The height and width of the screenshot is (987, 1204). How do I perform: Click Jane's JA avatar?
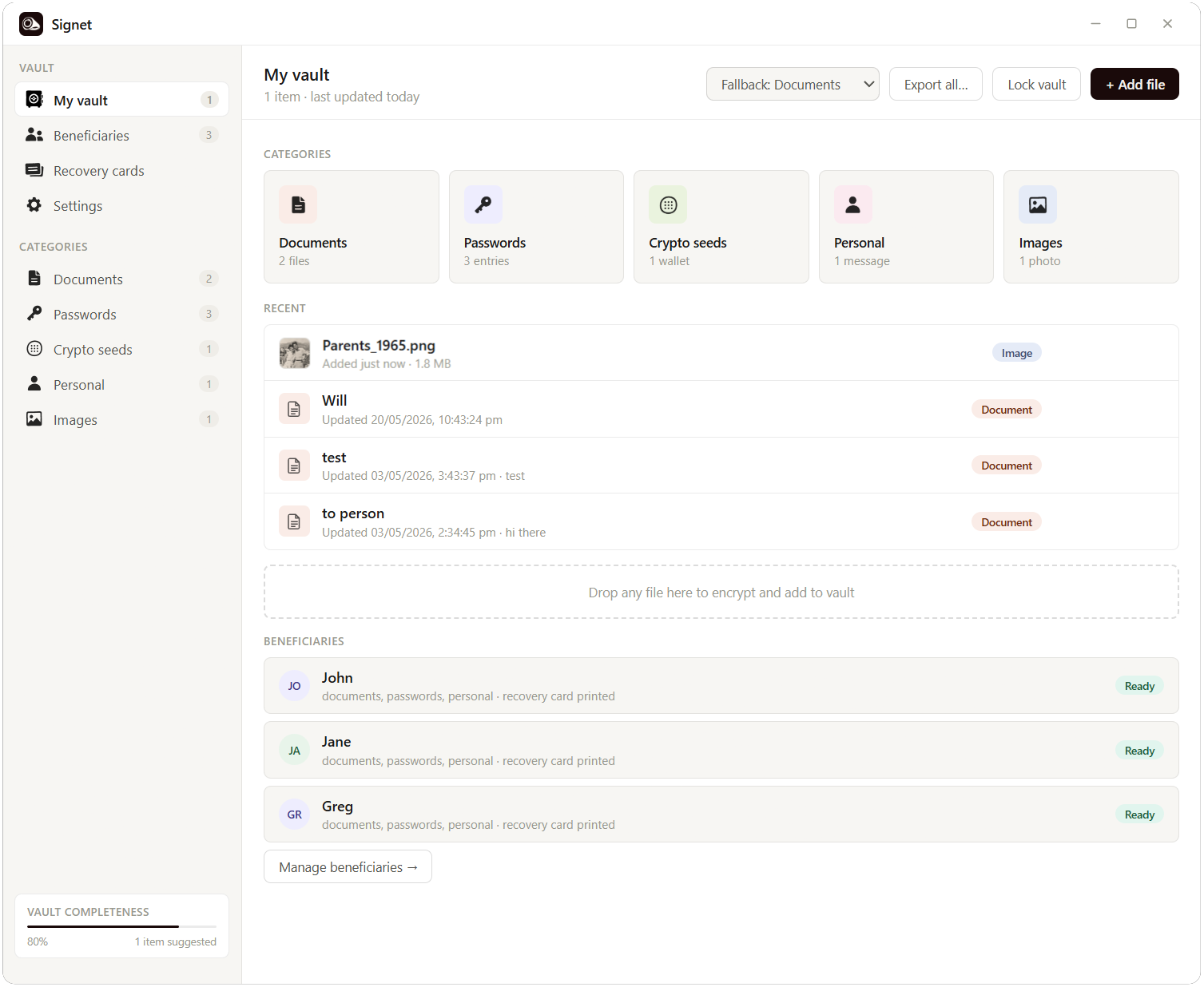click(294, 751)
